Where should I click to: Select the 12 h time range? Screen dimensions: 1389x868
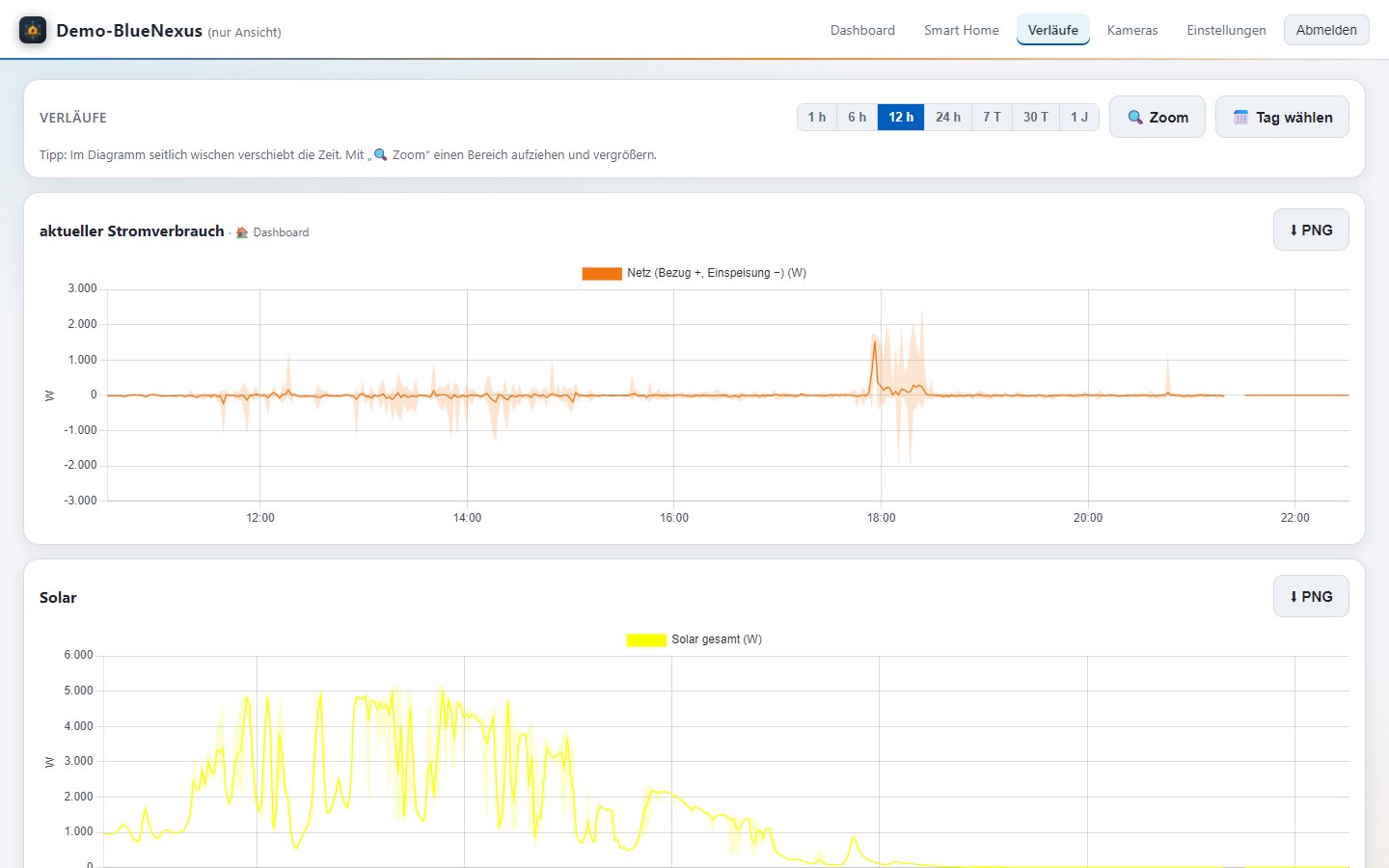(x=901, y=118)
